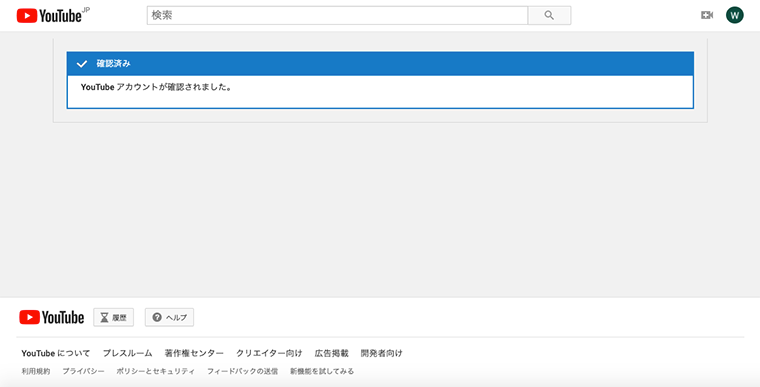Click the search magnifier button

tap(549, 16)
